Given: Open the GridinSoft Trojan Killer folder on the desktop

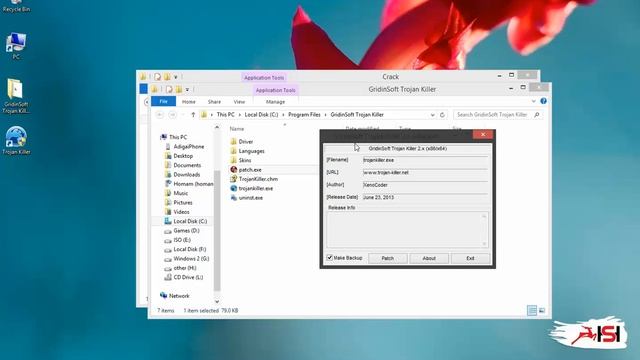Looking at the screenshot, I should click(16, 96).
